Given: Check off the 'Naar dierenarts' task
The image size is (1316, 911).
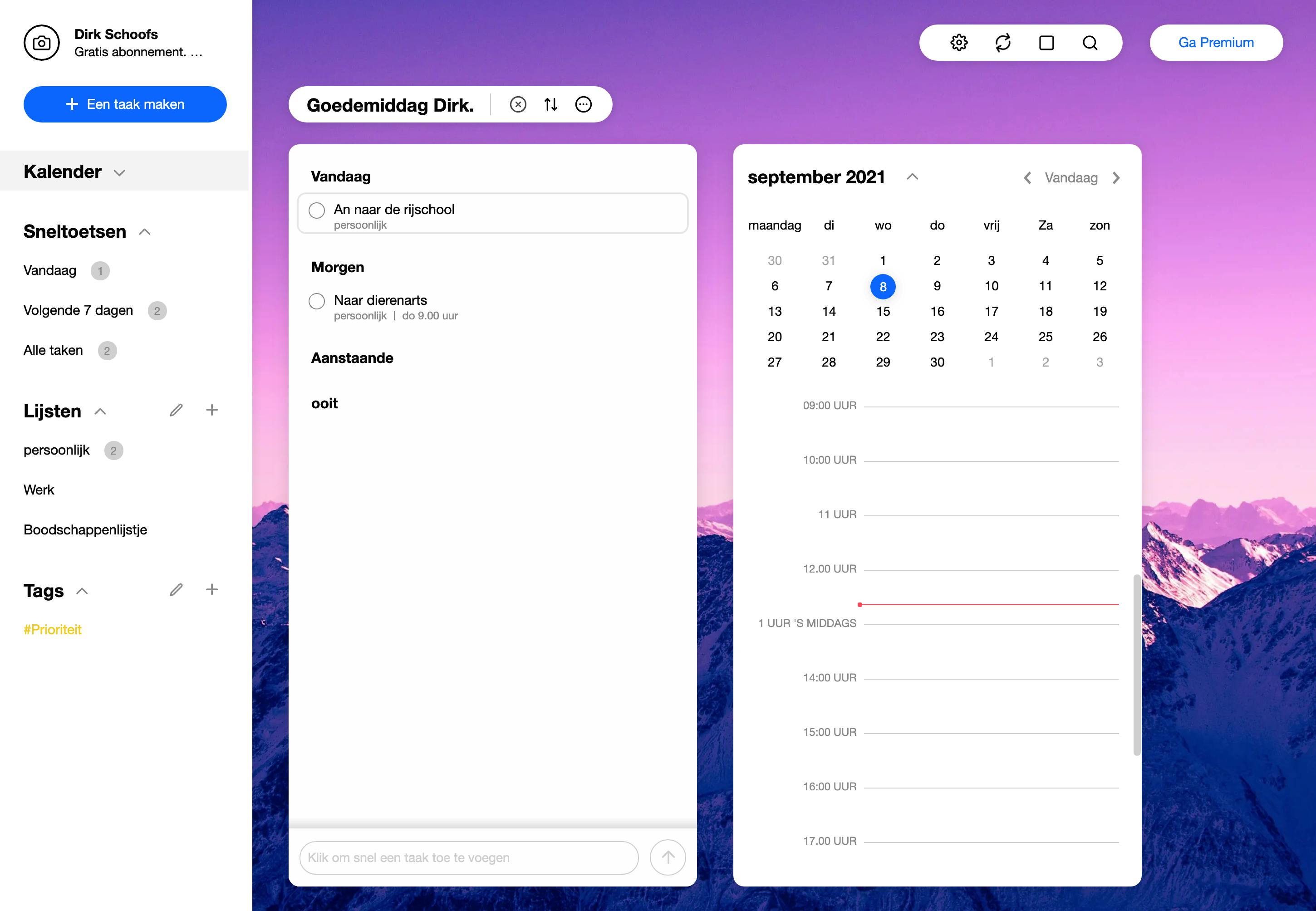Looking at the screenshot, I should click(x=317, y=301).
